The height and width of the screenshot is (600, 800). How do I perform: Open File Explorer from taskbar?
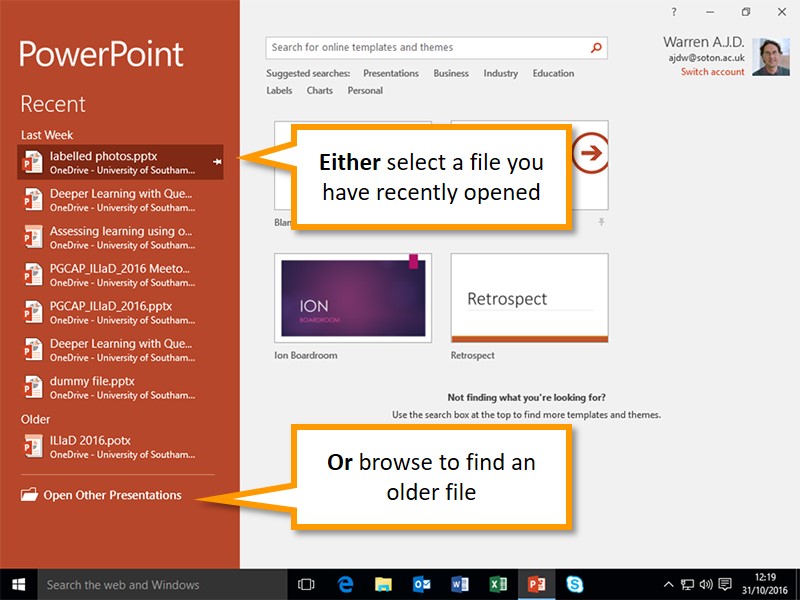383,584
